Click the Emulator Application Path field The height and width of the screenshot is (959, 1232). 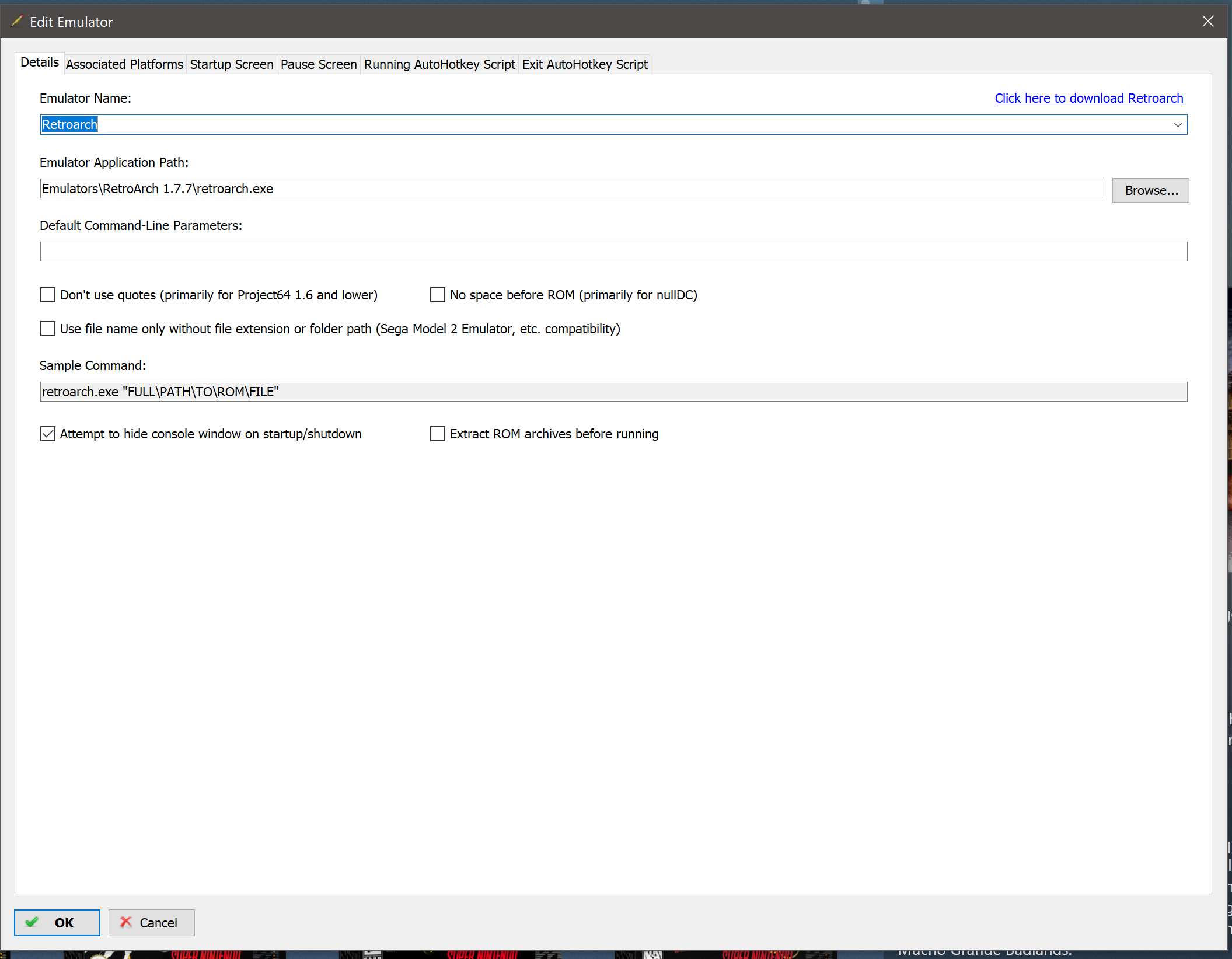pos(571,189)
